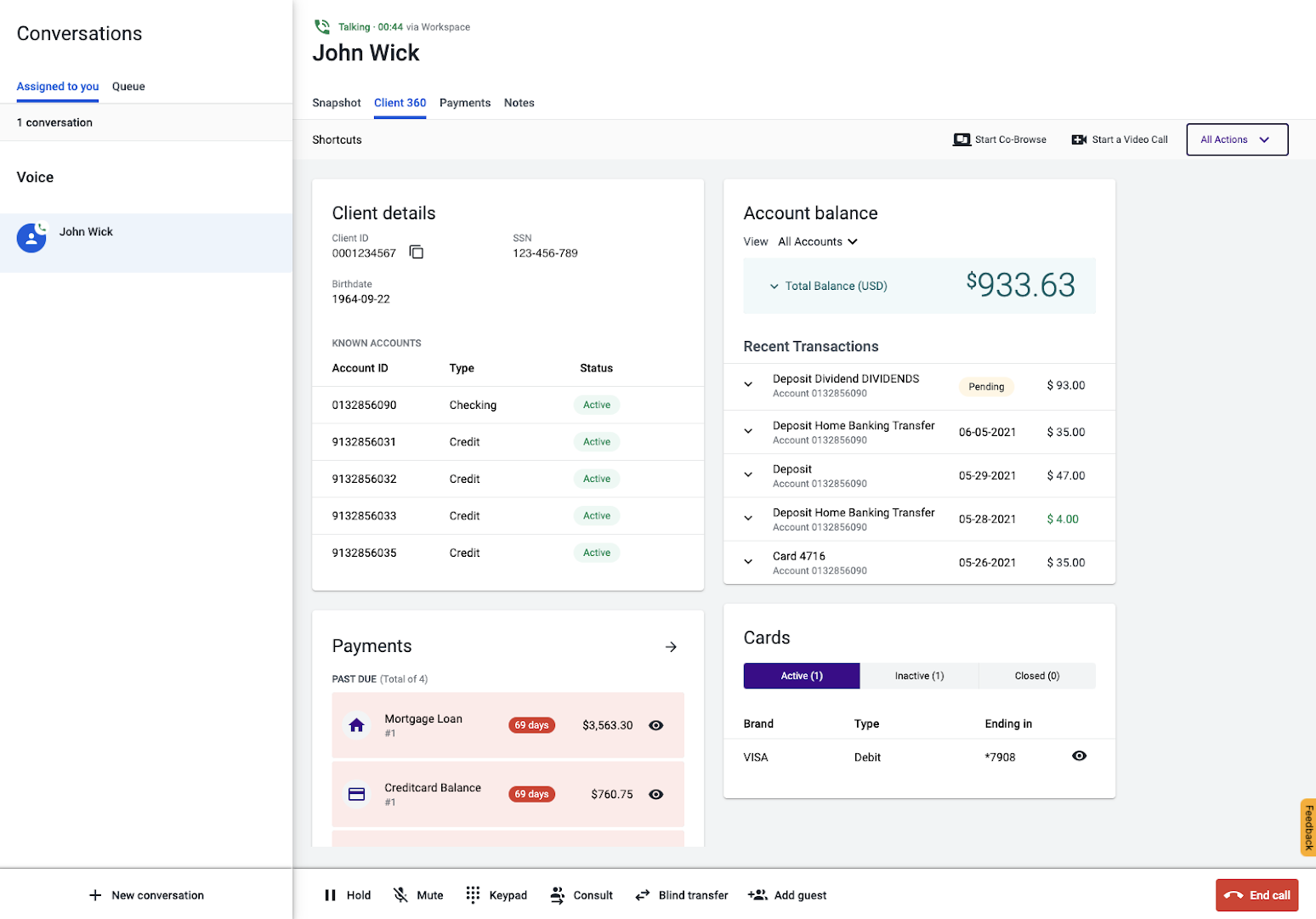The width and height of the screenshot is (1316, 919).
Task: Start a Consult call
Action: pos(581,895)
